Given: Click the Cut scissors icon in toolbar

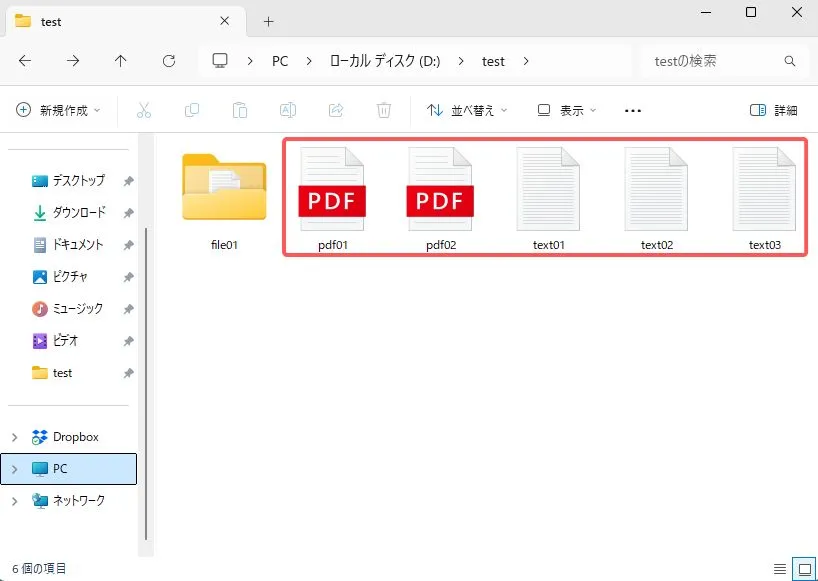Looking at the screenshot, I should tap(144, 110).
